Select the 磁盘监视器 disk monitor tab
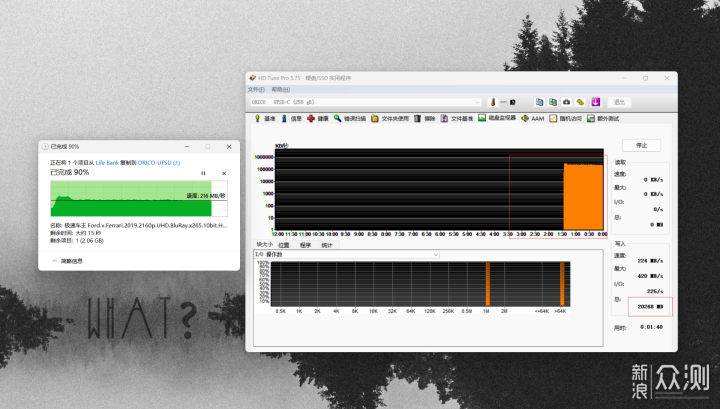 point(497,118)
